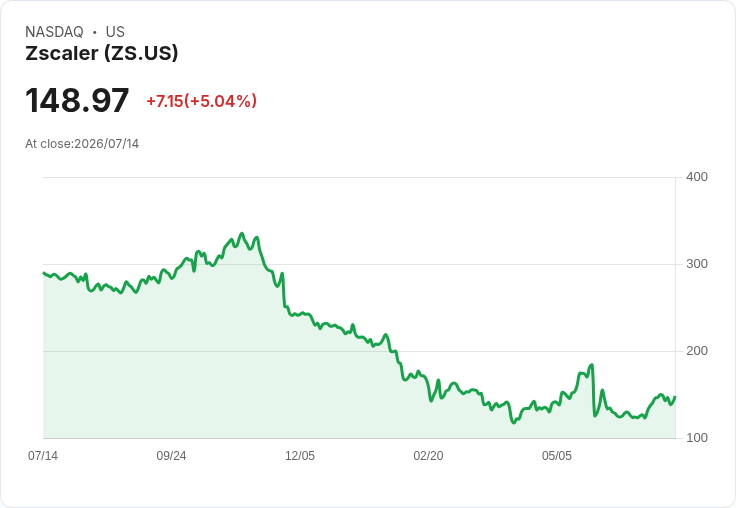Click the Zscaler (ZS.US) stock title
This screenshot has height=508, width=736.
pyautogui.click(x=102, y=53)
